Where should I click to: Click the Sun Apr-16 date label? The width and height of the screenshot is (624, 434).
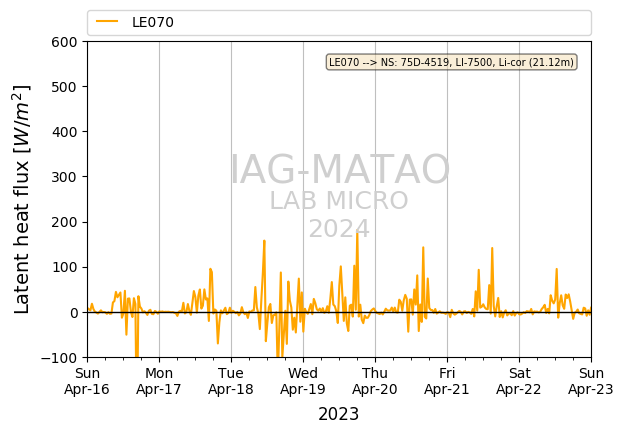click(x=87, y=381)
